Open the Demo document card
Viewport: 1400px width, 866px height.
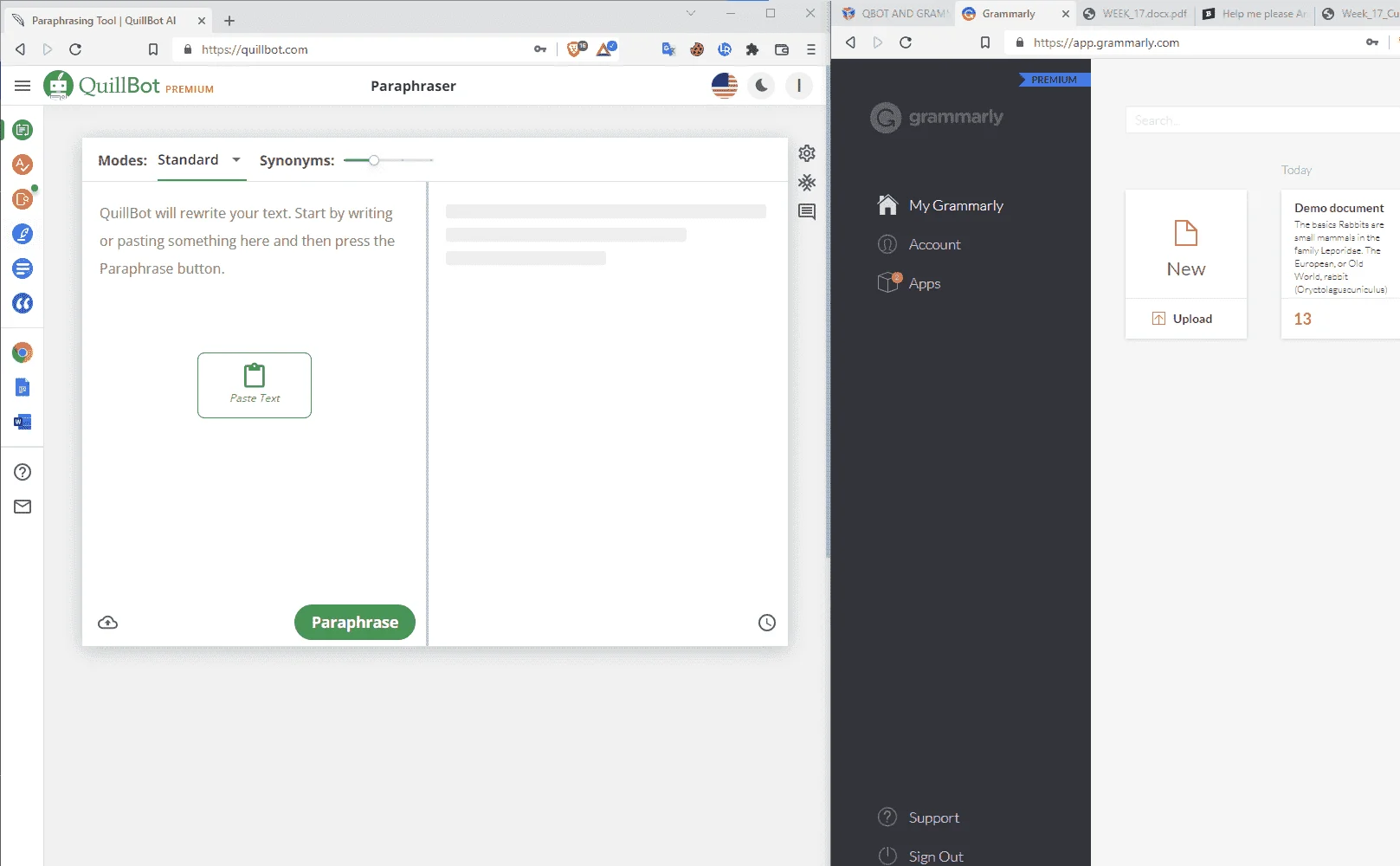(1340, 264)
